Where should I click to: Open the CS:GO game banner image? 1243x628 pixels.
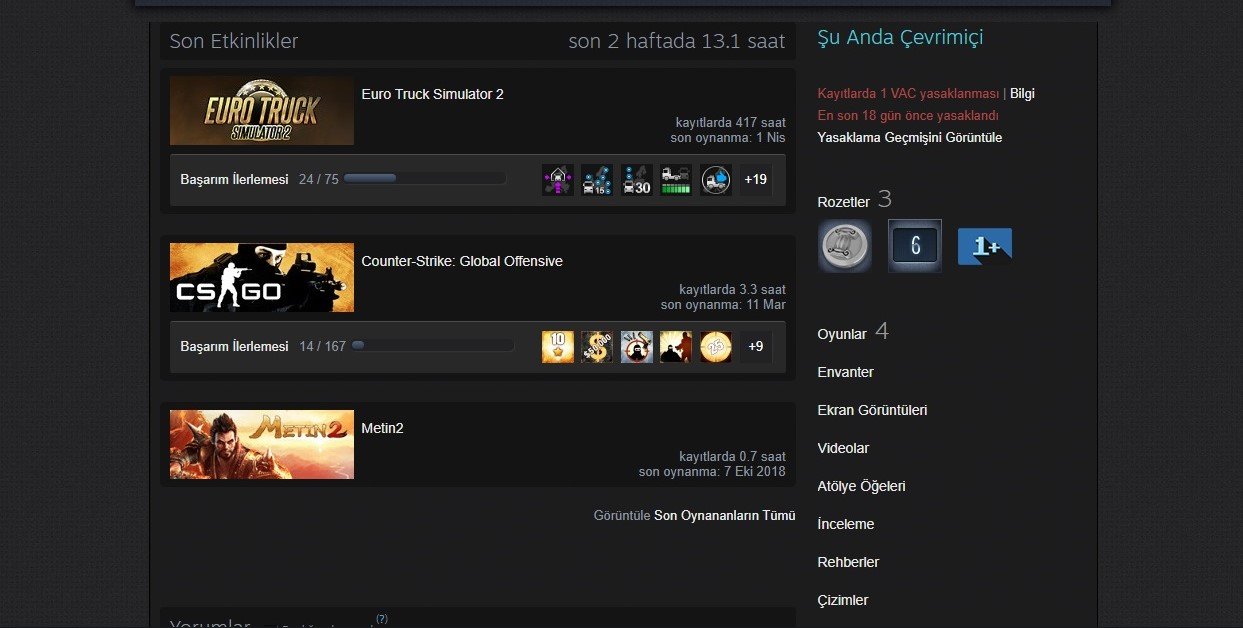(262, 278)
